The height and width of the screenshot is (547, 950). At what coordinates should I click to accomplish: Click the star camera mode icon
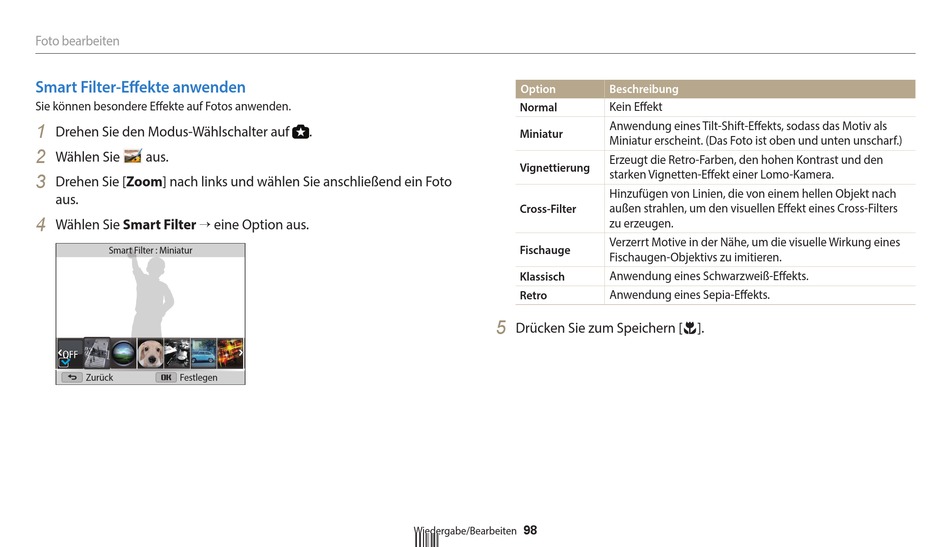click(x=301, y=131)
